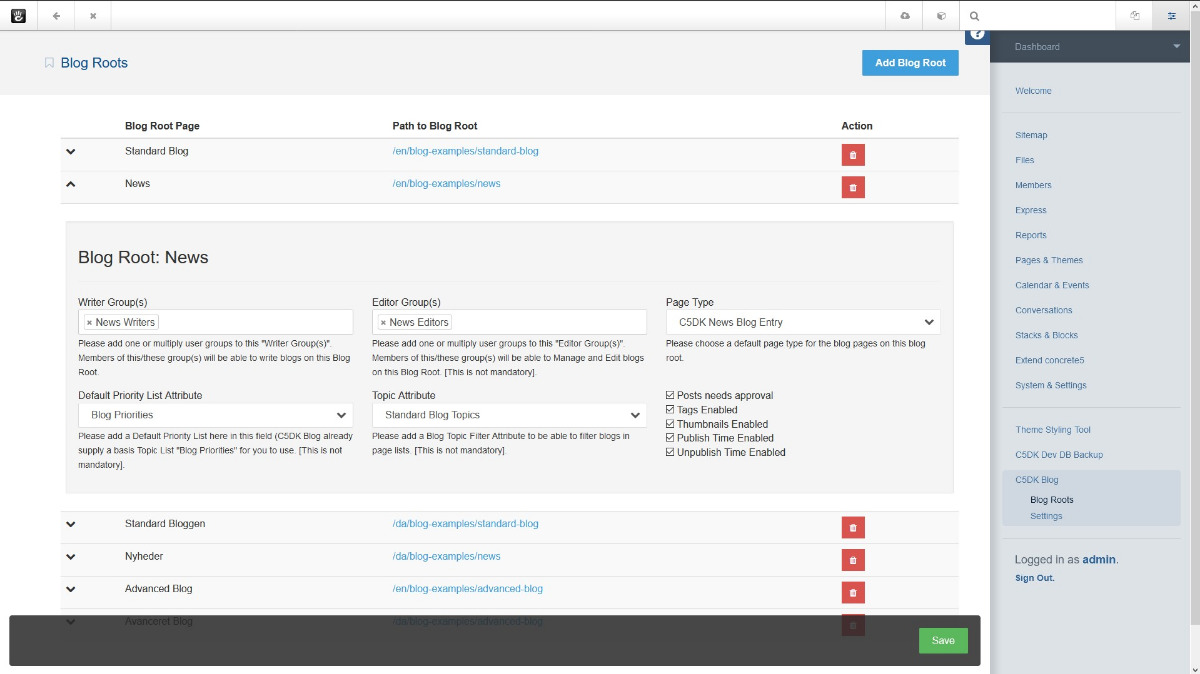Uncheck Posts needs approval
Image resolution: width=1200 pixels, height=674 pixels.
click(671, 396)
